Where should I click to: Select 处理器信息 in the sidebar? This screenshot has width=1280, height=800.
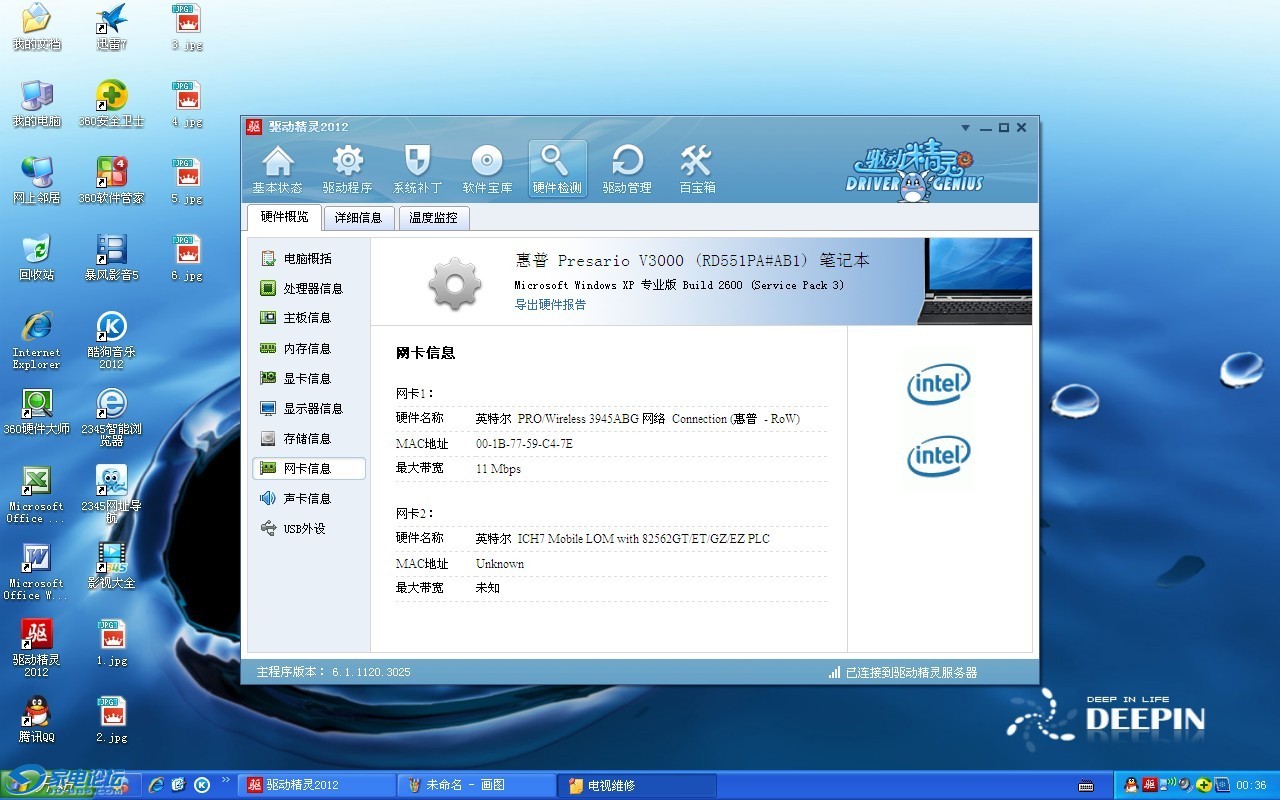(x=312, y=289)
